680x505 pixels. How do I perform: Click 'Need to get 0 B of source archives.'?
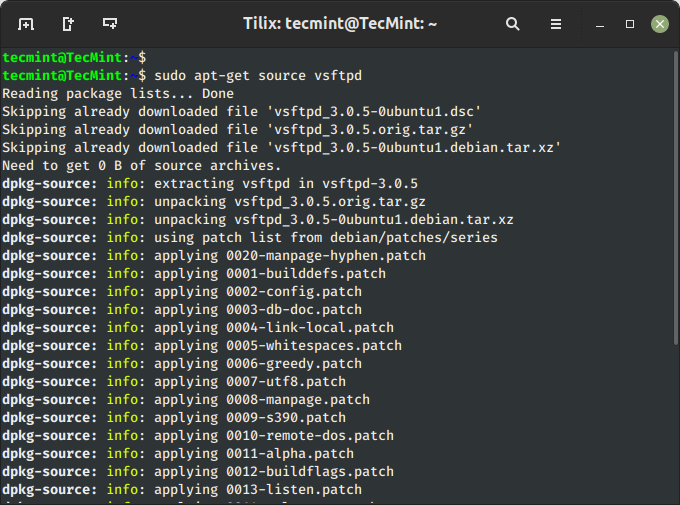[x=142, y=166]
